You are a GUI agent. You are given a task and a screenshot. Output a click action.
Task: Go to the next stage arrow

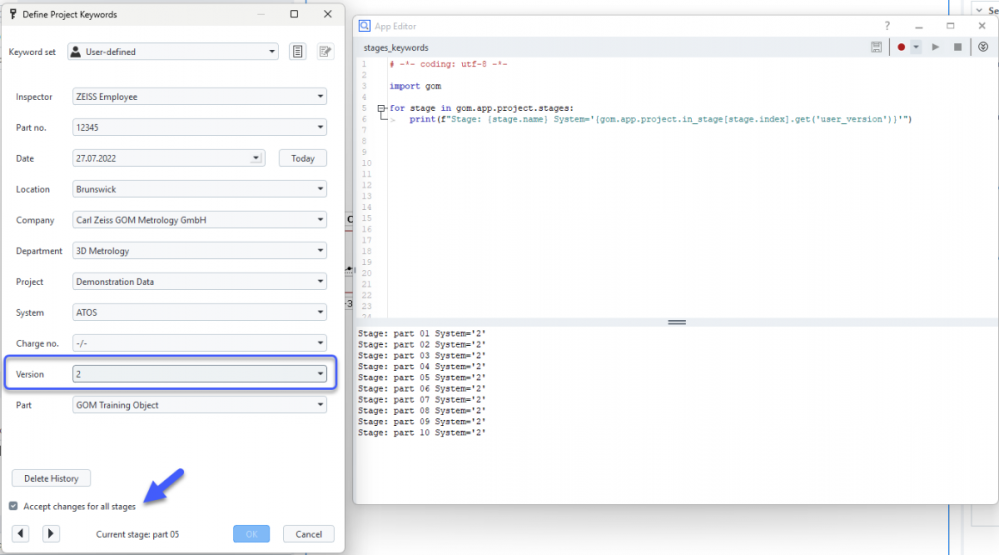coord(51,534)
